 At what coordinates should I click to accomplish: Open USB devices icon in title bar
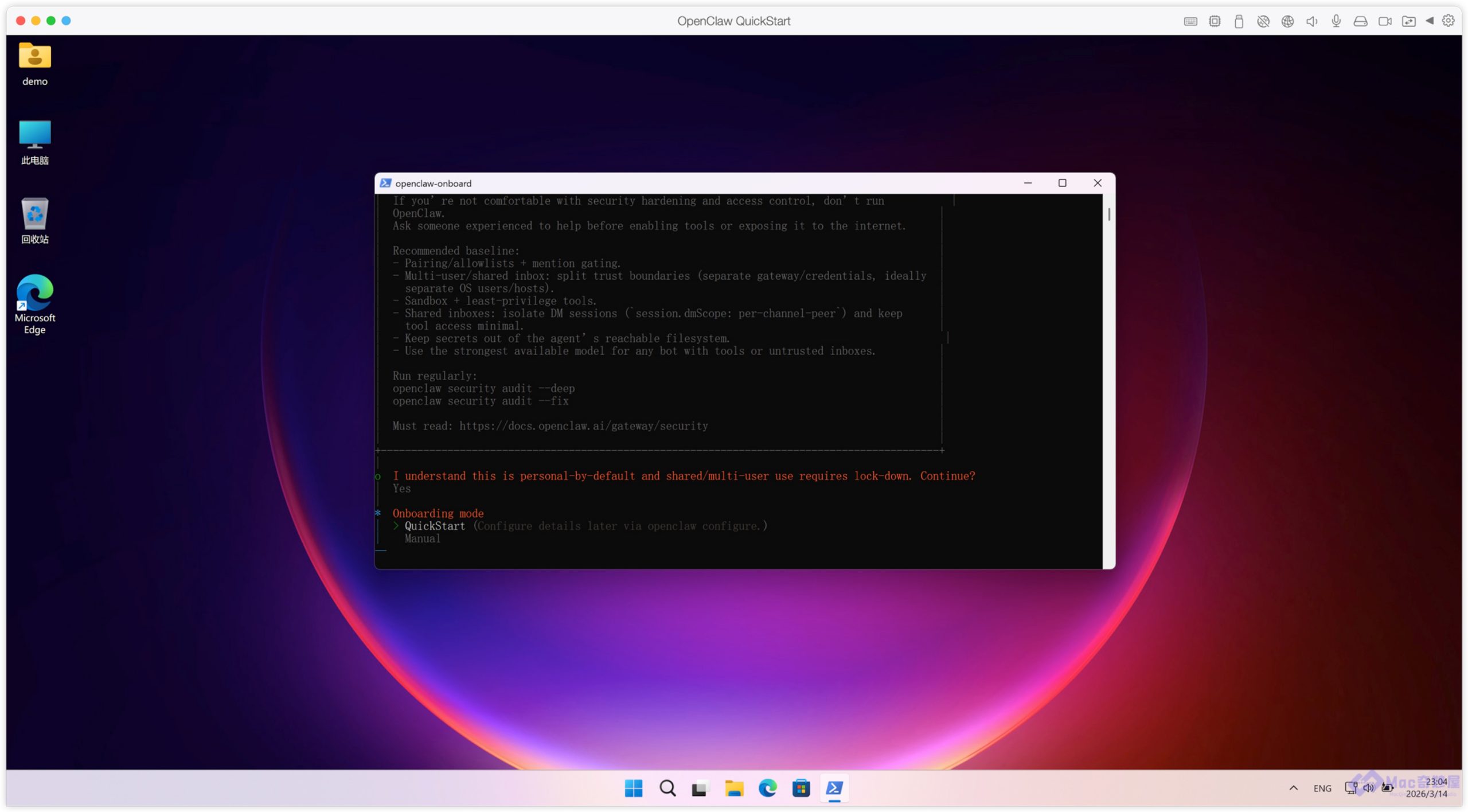(1239, 21)
